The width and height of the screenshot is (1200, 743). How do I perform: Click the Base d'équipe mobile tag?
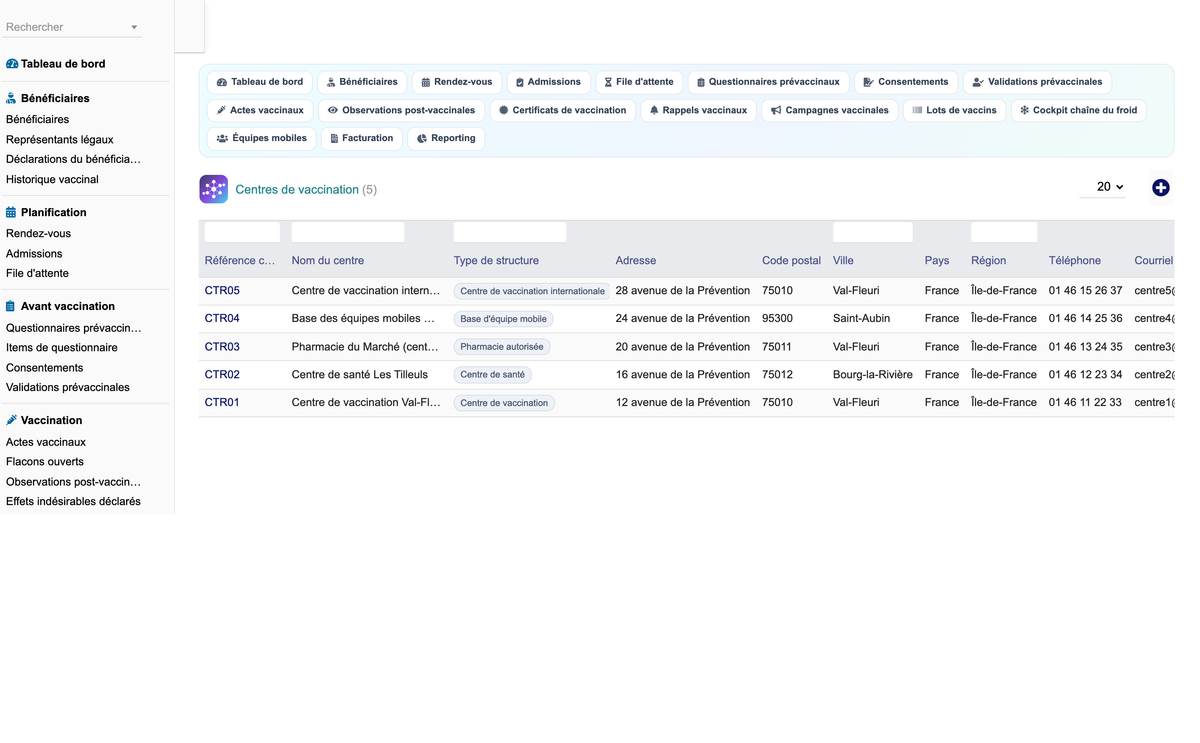(x=503, y=319)
